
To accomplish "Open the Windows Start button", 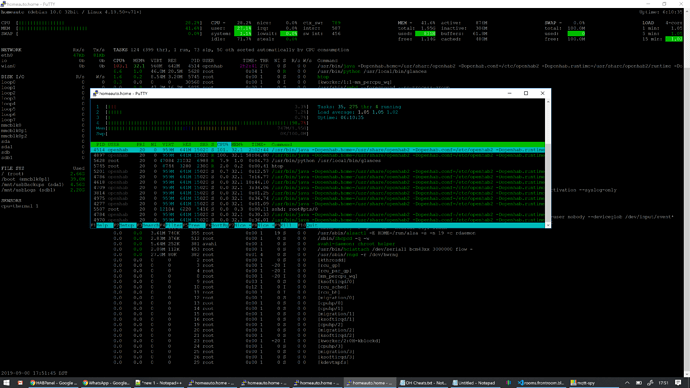I will pyautogui.click(x=6, y=383).
